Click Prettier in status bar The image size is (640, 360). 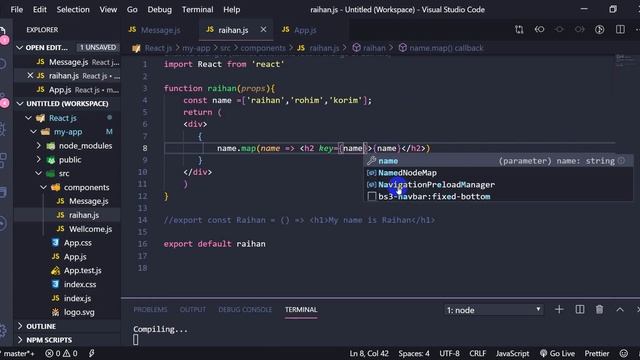click(x=596, y=353)
